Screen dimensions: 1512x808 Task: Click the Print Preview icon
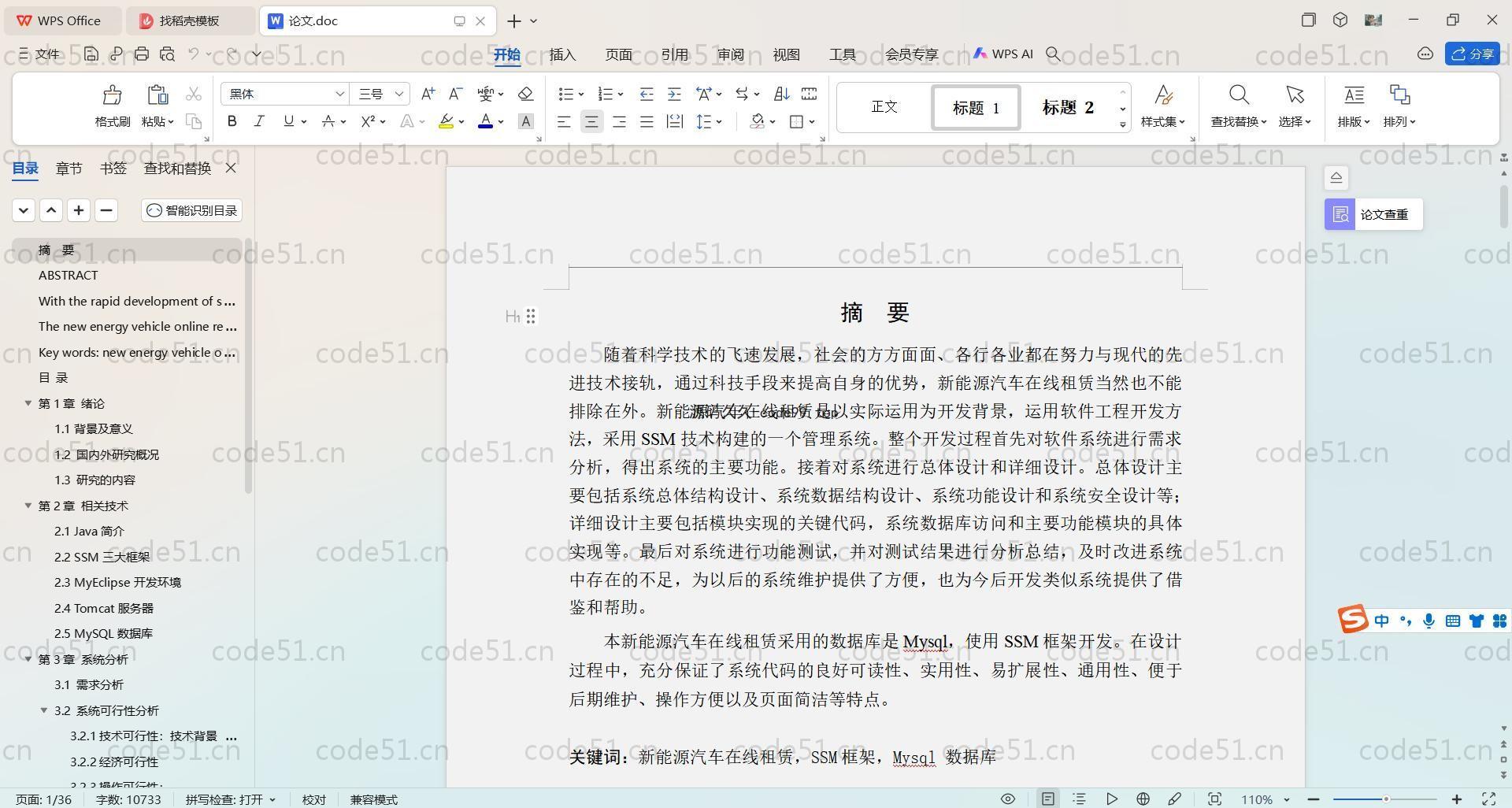tap(167, 54)
